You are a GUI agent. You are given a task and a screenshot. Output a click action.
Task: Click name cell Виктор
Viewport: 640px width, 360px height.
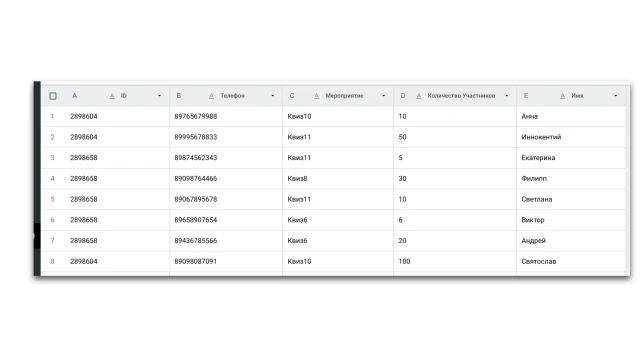click(x=571, y=220)
